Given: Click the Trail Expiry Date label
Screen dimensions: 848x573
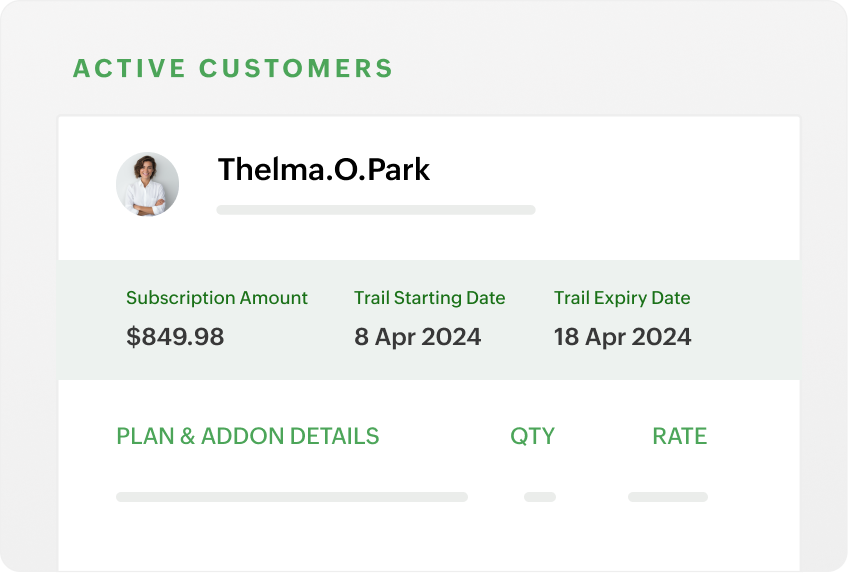Looking at the screenshot, I should click(x=622, y=298).
